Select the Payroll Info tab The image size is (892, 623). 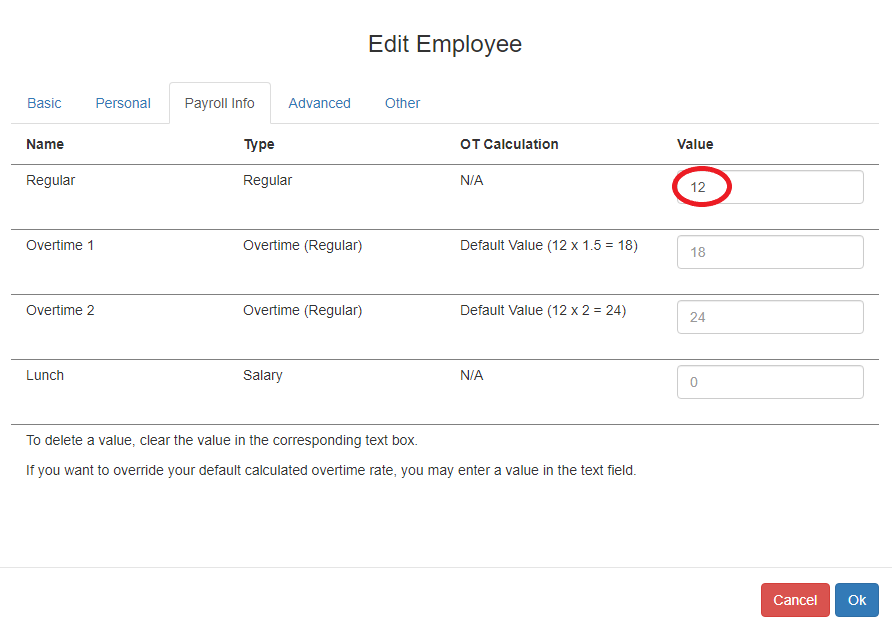click(219, 103)
